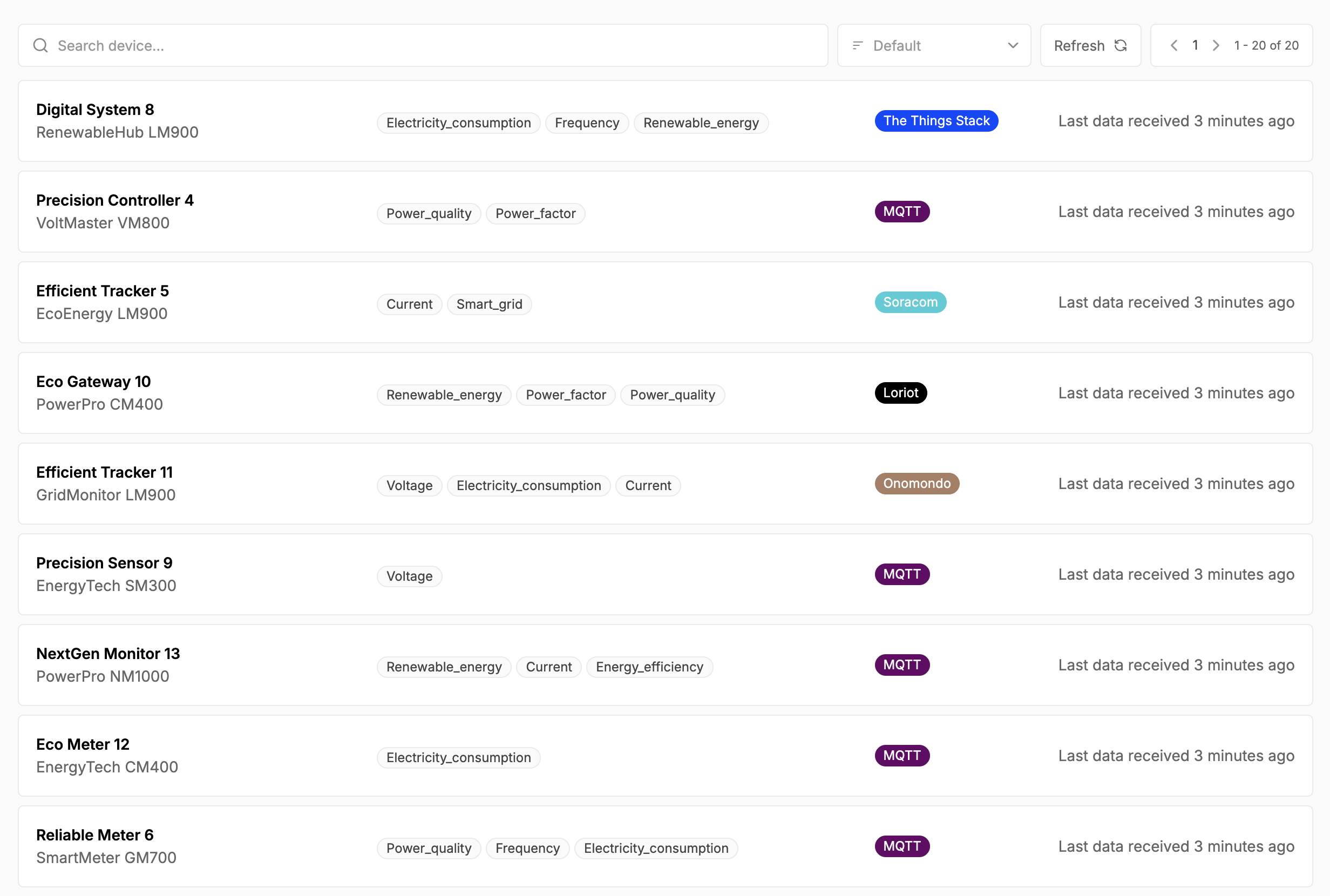Image resolution: width=1330 pixels, height=896 pixels.
Task: Click the Onomondo badge
Action: (x=917, y=484)
